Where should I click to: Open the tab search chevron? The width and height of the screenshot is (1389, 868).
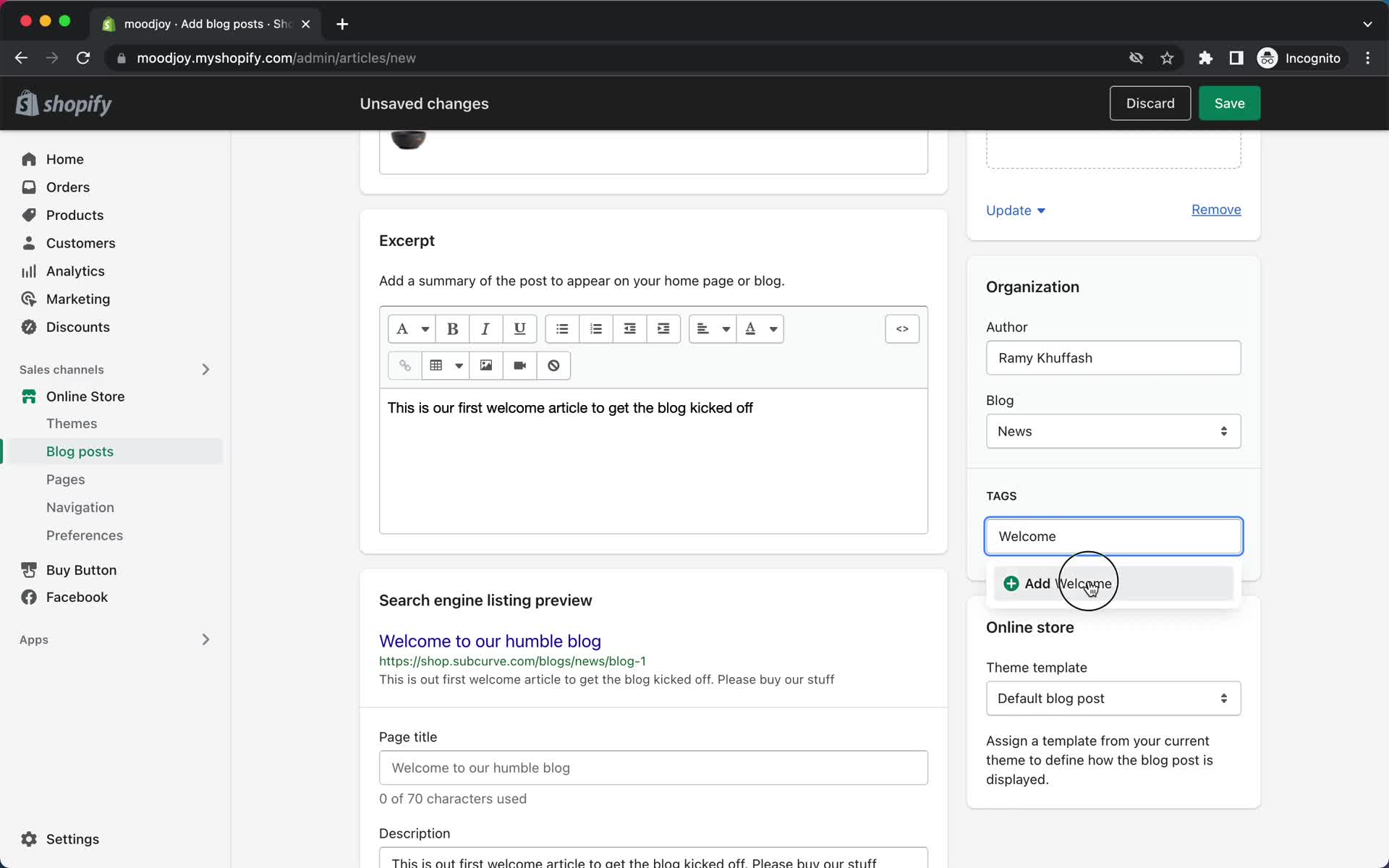1367,24
